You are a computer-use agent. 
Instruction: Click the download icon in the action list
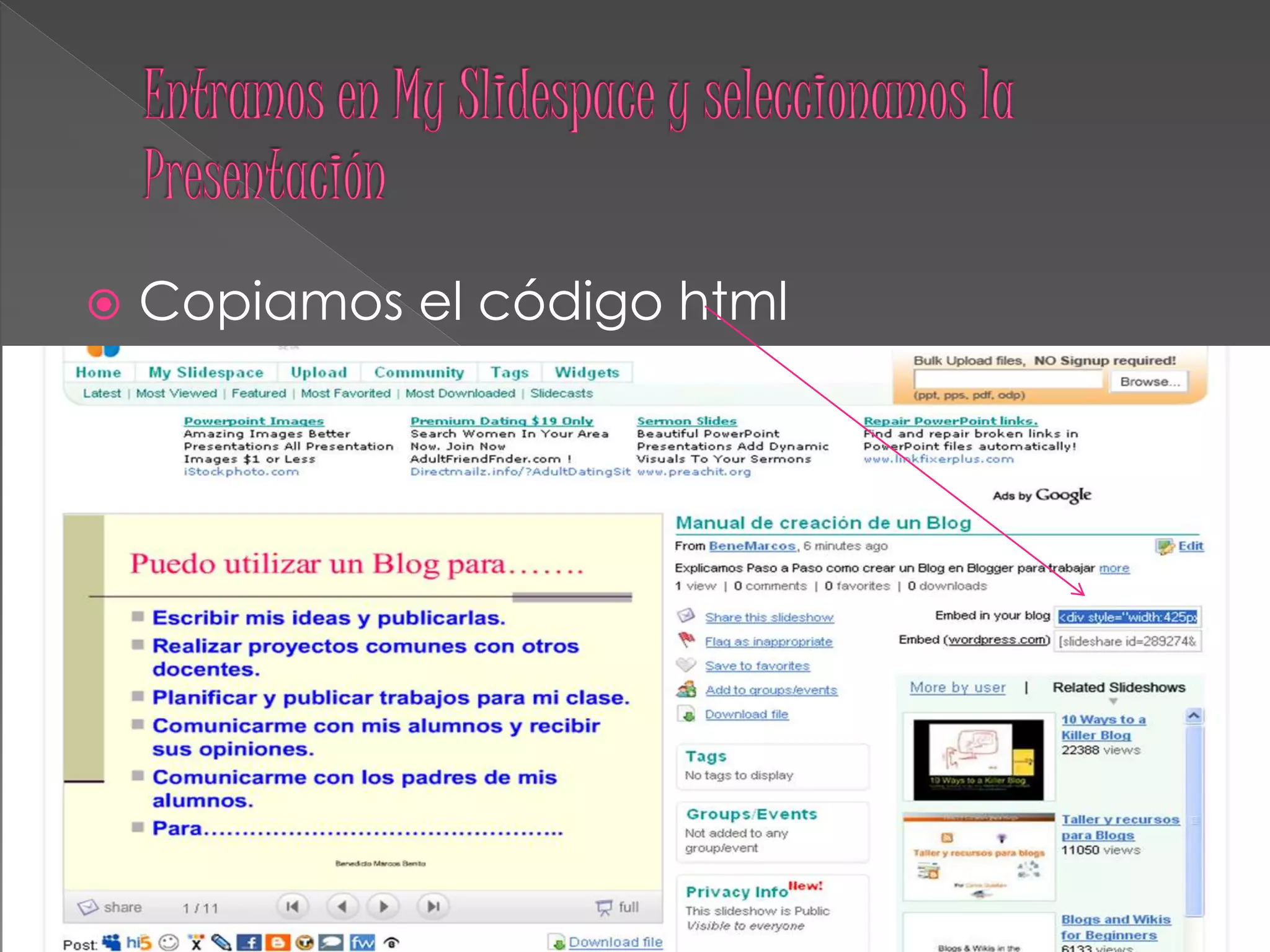[688, 714]
